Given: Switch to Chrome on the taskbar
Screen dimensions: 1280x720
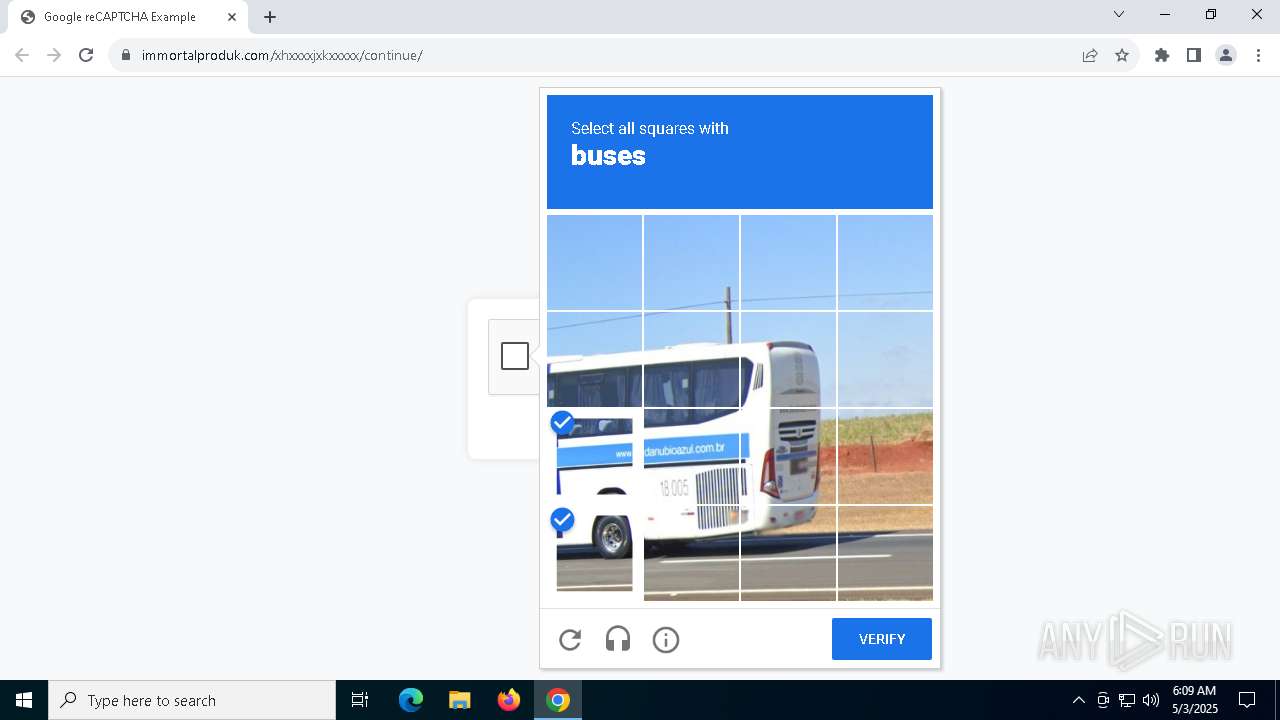Looking at the screenshot, I should (x=558, y=700).
